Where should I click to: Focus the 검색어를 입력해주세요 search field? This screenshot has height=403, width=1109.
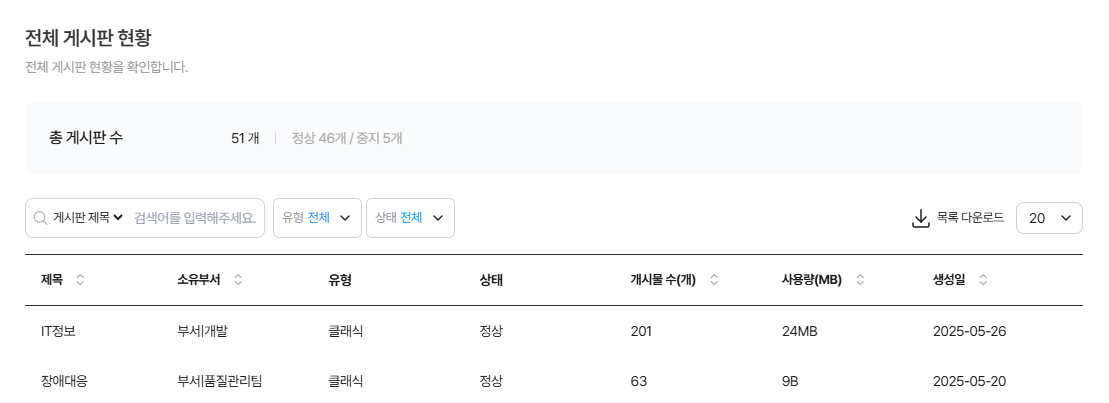tap(194, 218)
